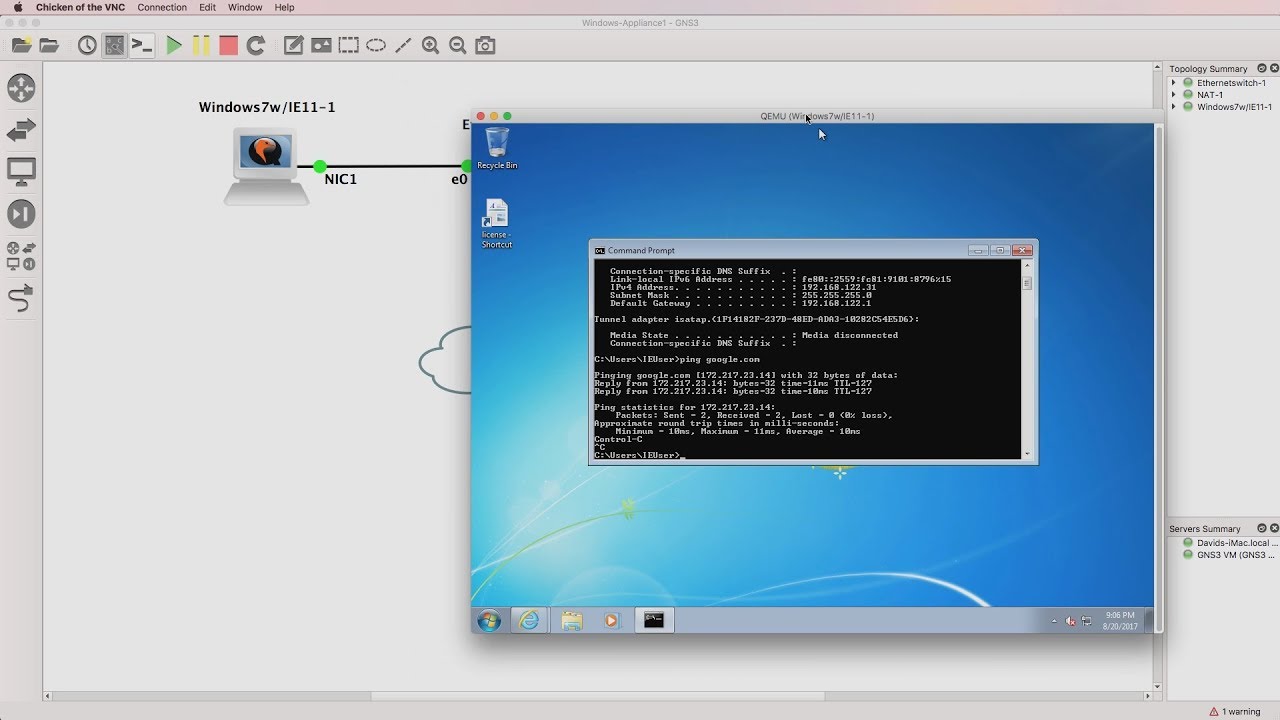Close the Servers Summary panel
The width and height of the screenshot is (1280, 720).
coord(1274,527)
